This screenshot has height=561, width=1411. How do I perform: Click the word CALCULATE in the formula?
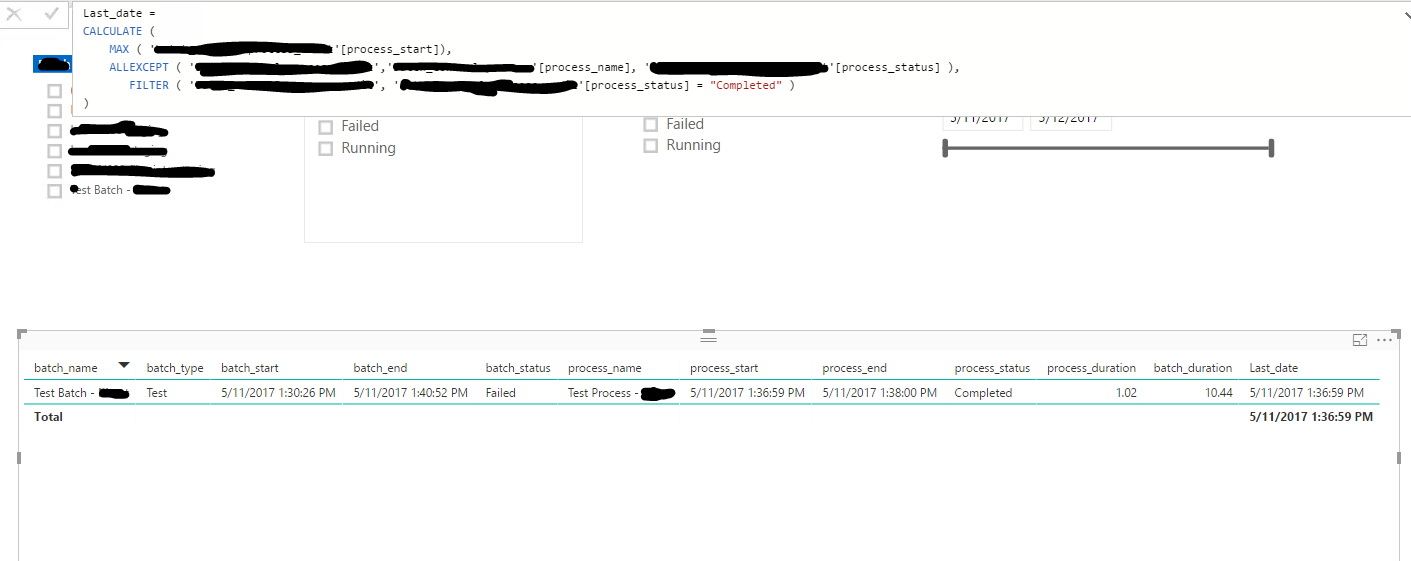pos(112,32)
